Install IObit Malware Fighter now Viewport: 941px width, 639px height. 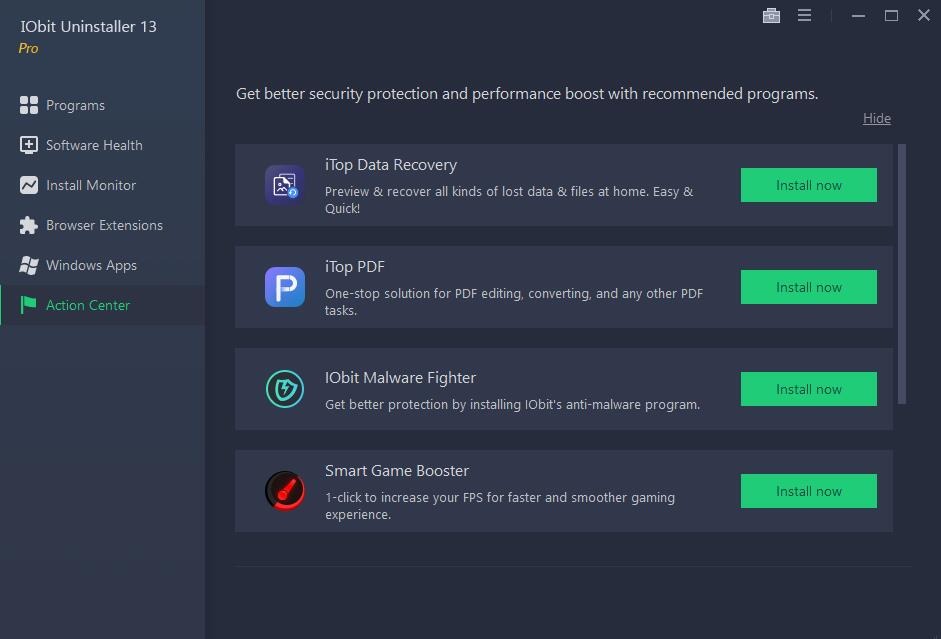click(x=808, y=389)
